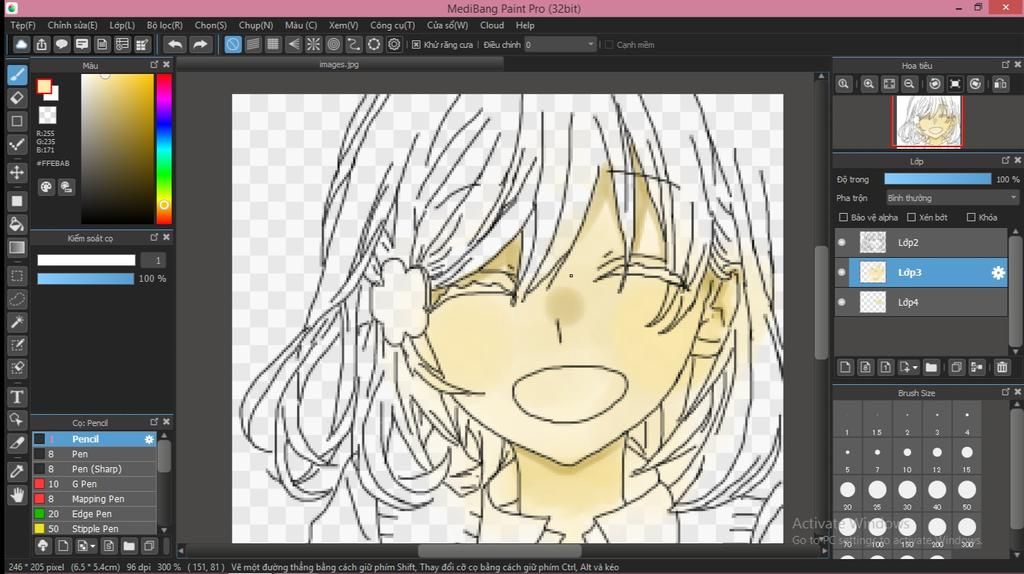Viewport: 1024px width, 574px height.
Task: Click the Redo arrow in toolbar
Action: tap(200, 44)
